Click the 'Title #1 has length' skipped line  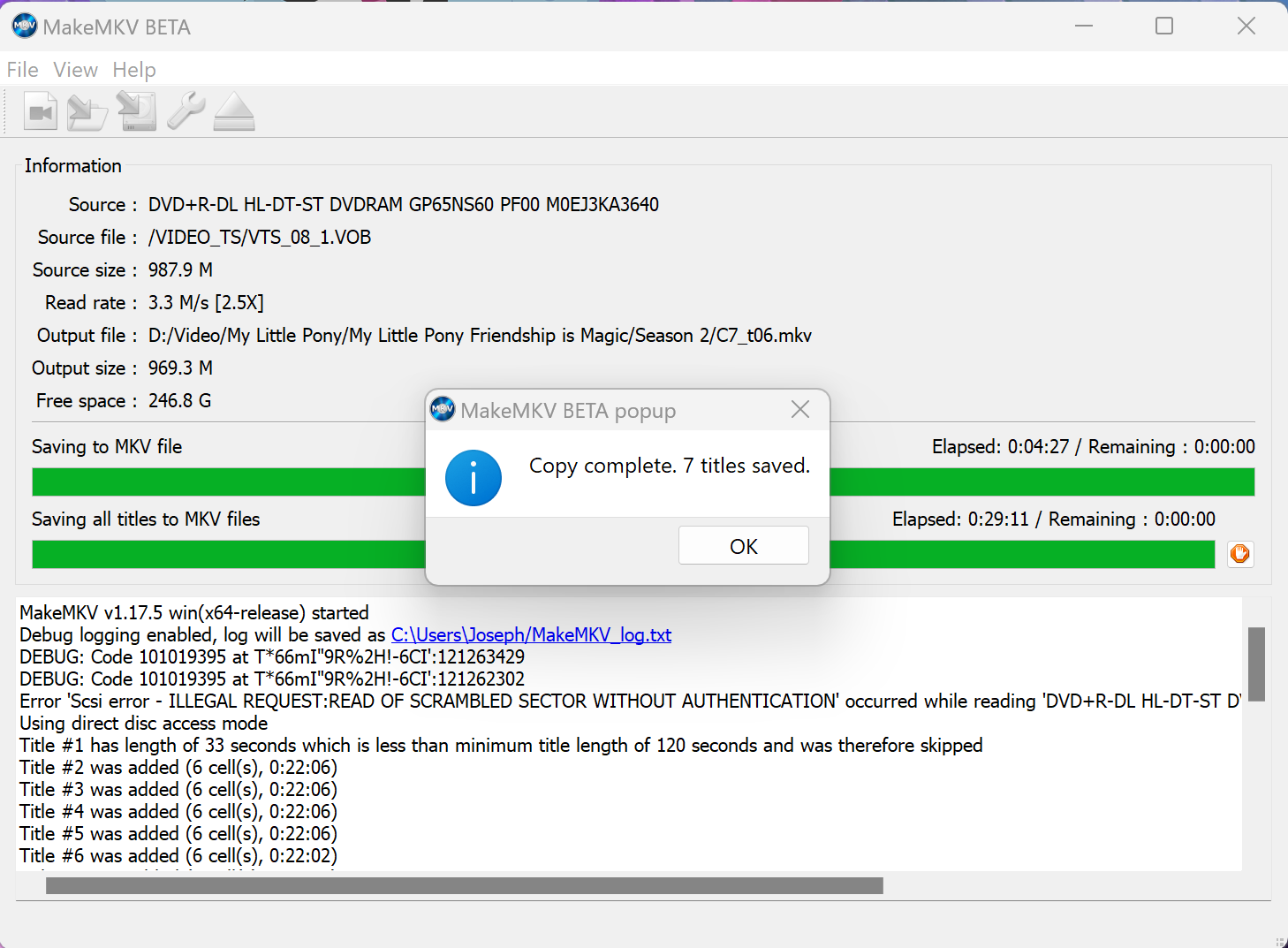[501, 745]
